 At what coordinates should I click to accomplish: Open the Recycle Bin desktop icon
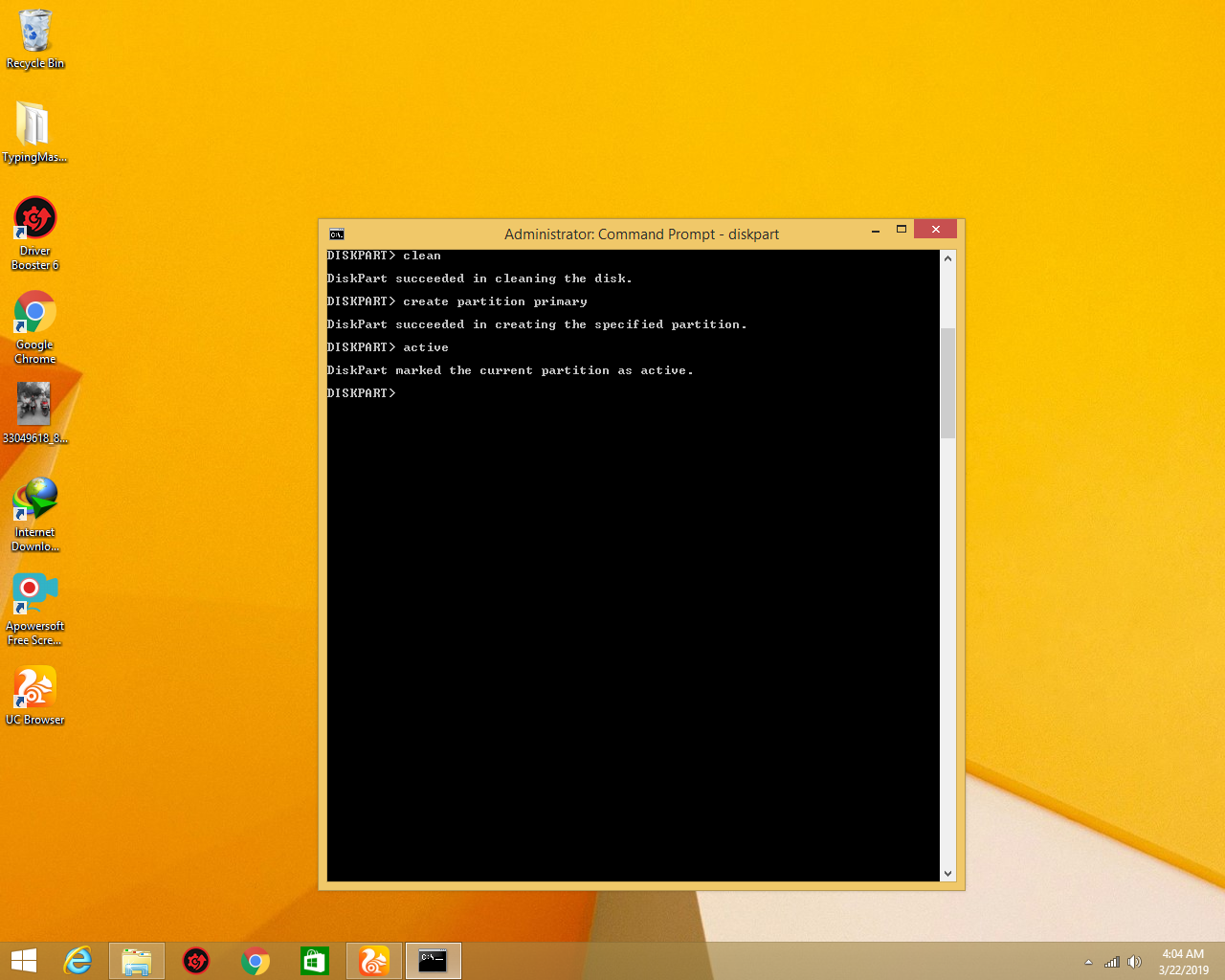35,33
